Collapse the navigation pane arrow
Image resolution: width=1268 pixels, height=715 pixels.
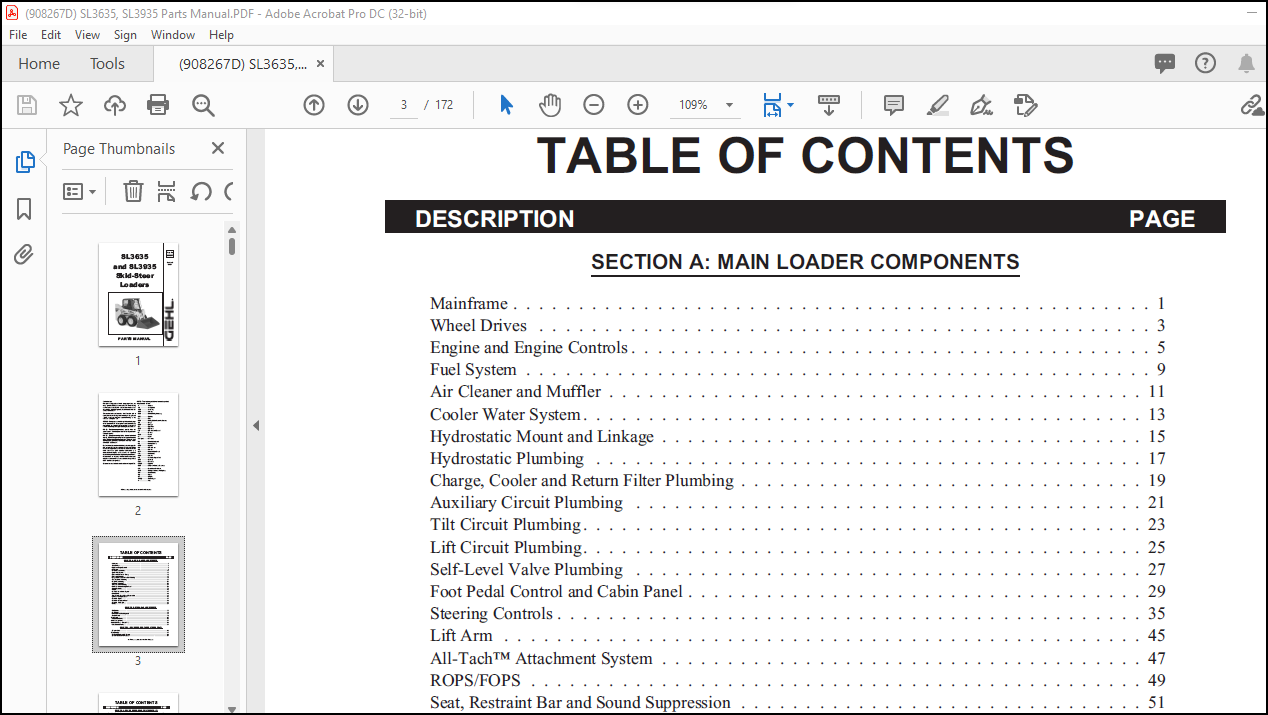click(255, 425)
